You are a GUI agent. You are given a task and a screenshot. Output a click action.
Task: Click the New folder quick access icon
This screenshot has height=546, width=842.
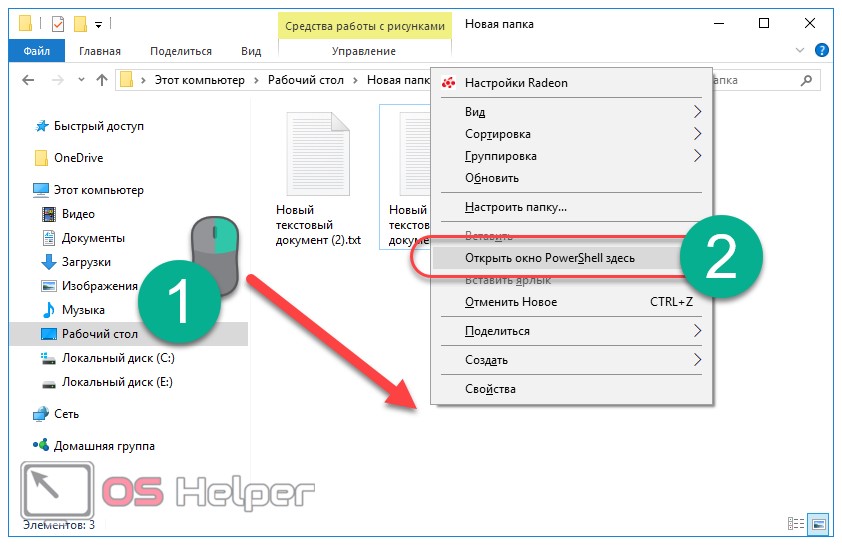click(80, 24)
